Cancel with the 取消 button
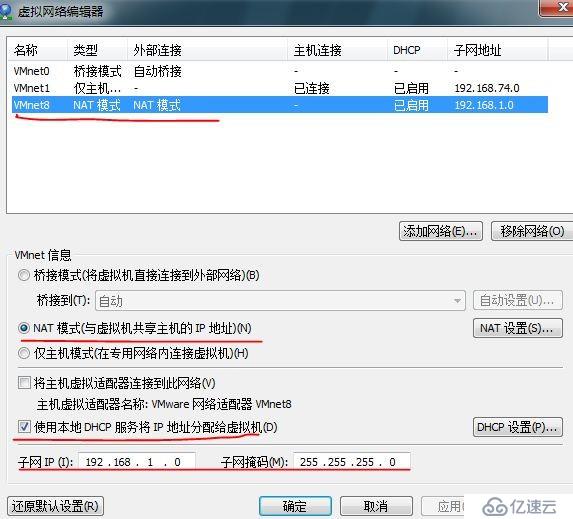Image resolution: width=573 pixels, height=519 pixels. click(x=376, y=506)
